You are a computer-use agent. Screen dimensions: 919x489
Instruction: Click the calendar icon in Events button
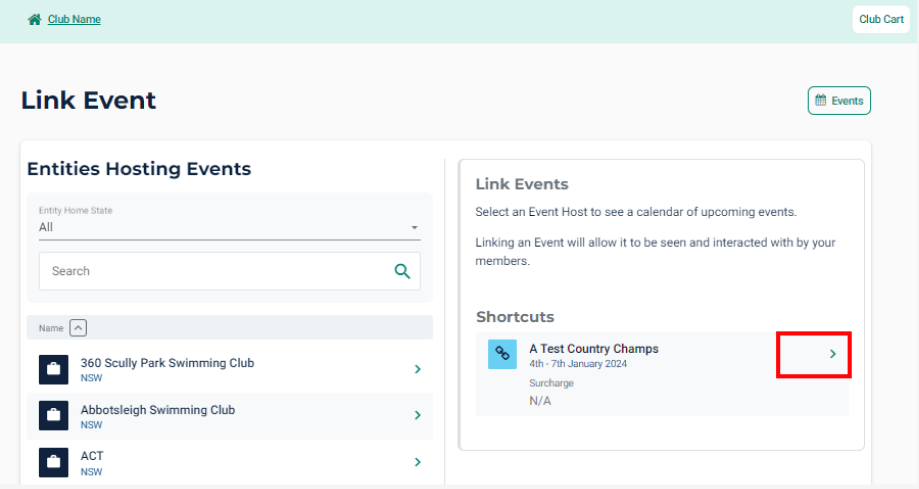[821, 100]
